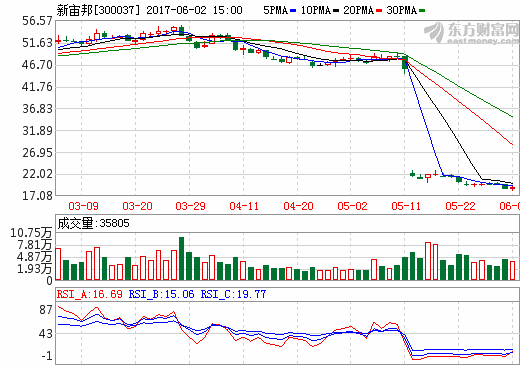Click the 17.08 price axis label
520x365 pixels.
pos(37,196)
